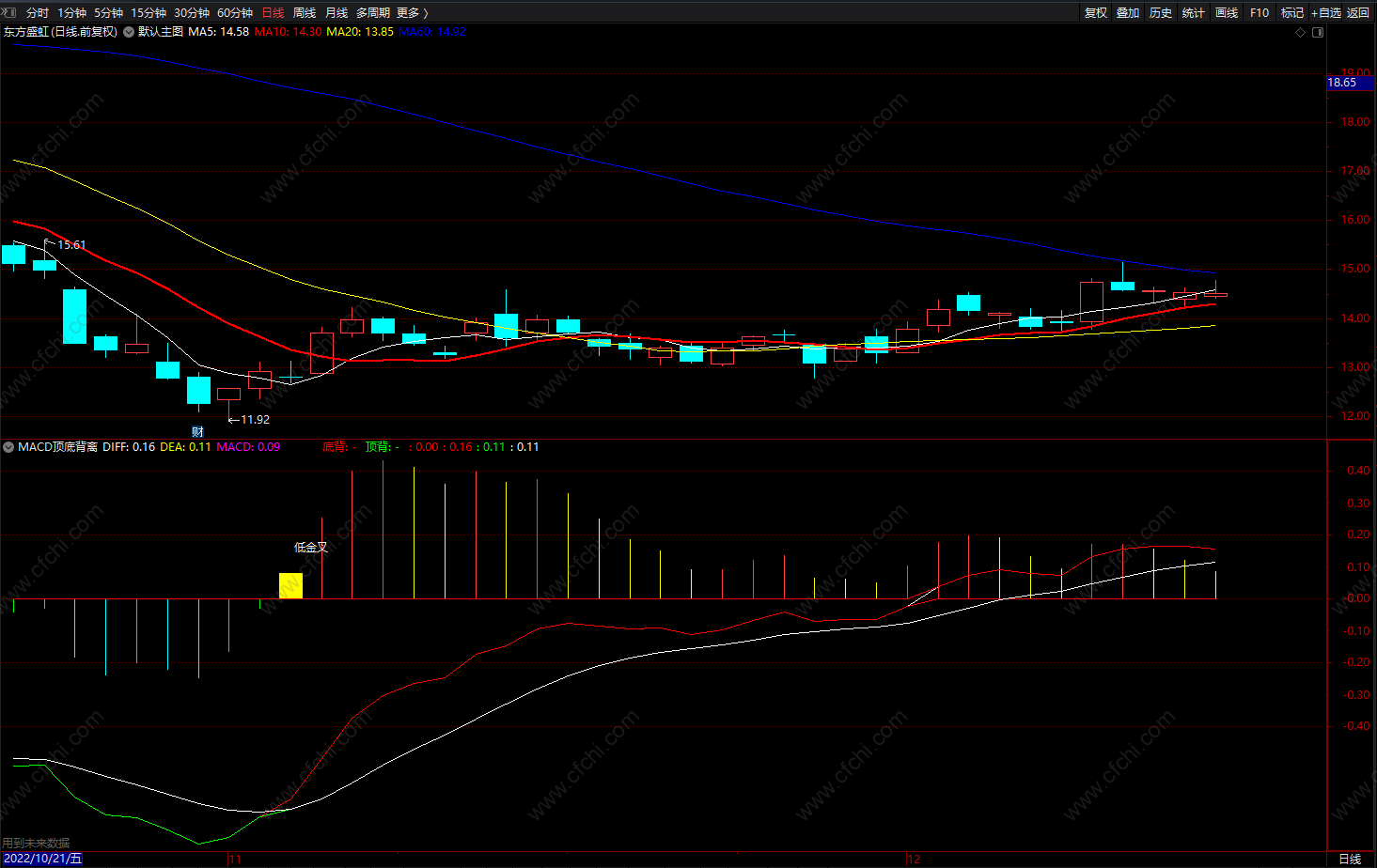Click the 返回 back button
This screenshot has height=868, width=1377.
pos(1358,12)
